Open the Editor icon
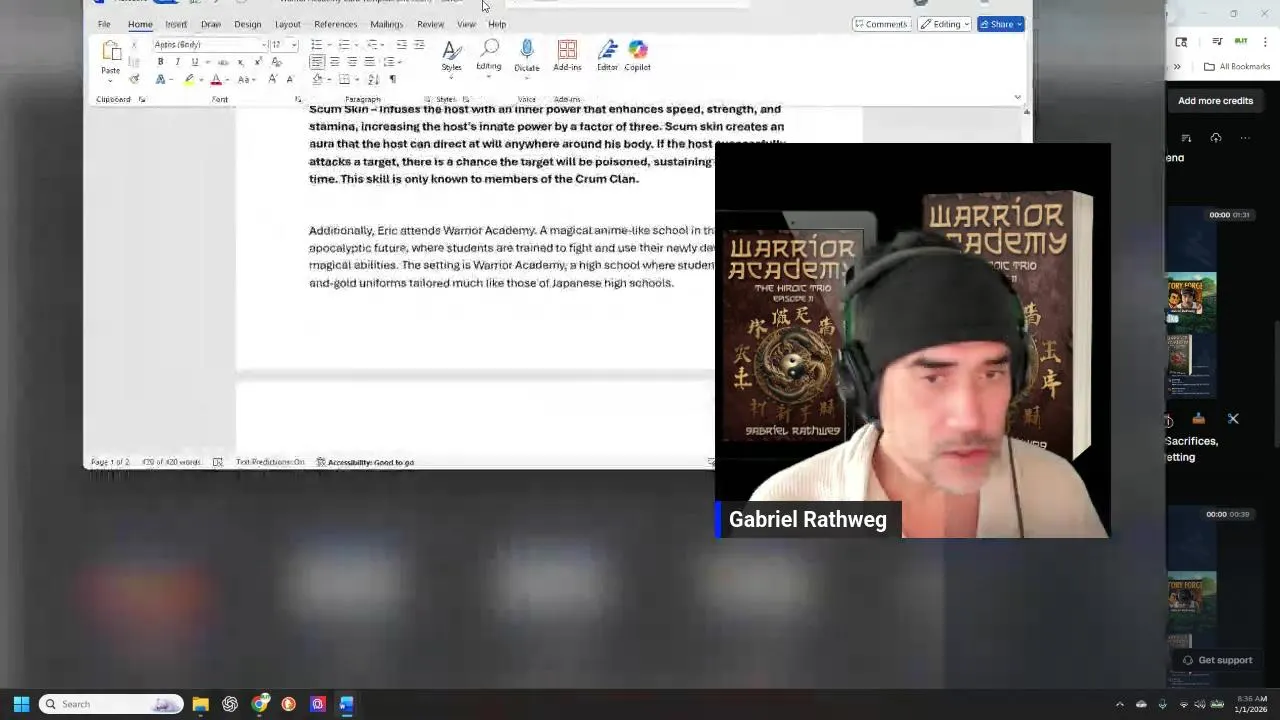Image resolution: width=1280 pixels, height=720 pixels. (607, 56)
